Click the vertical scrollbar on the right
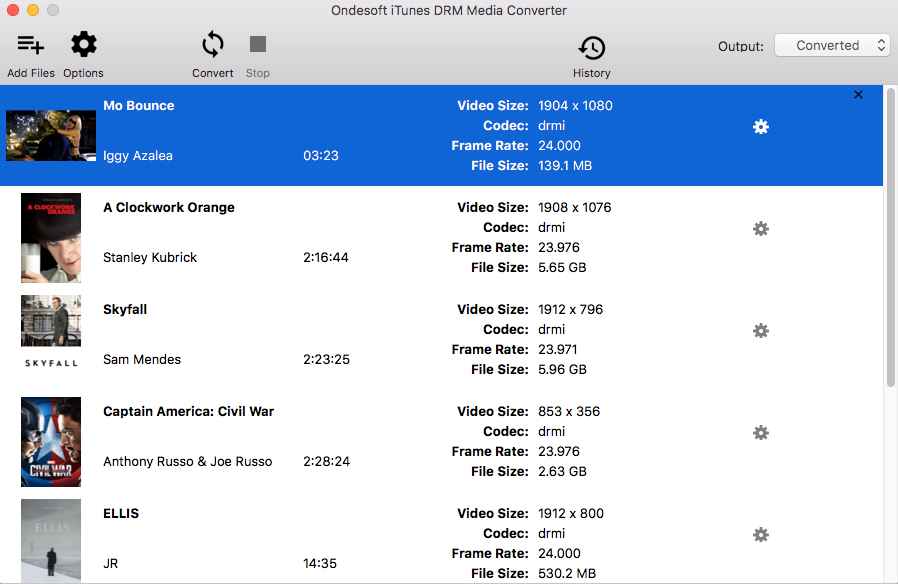Screen dimensions: 898x584 (x=890, y=238)
